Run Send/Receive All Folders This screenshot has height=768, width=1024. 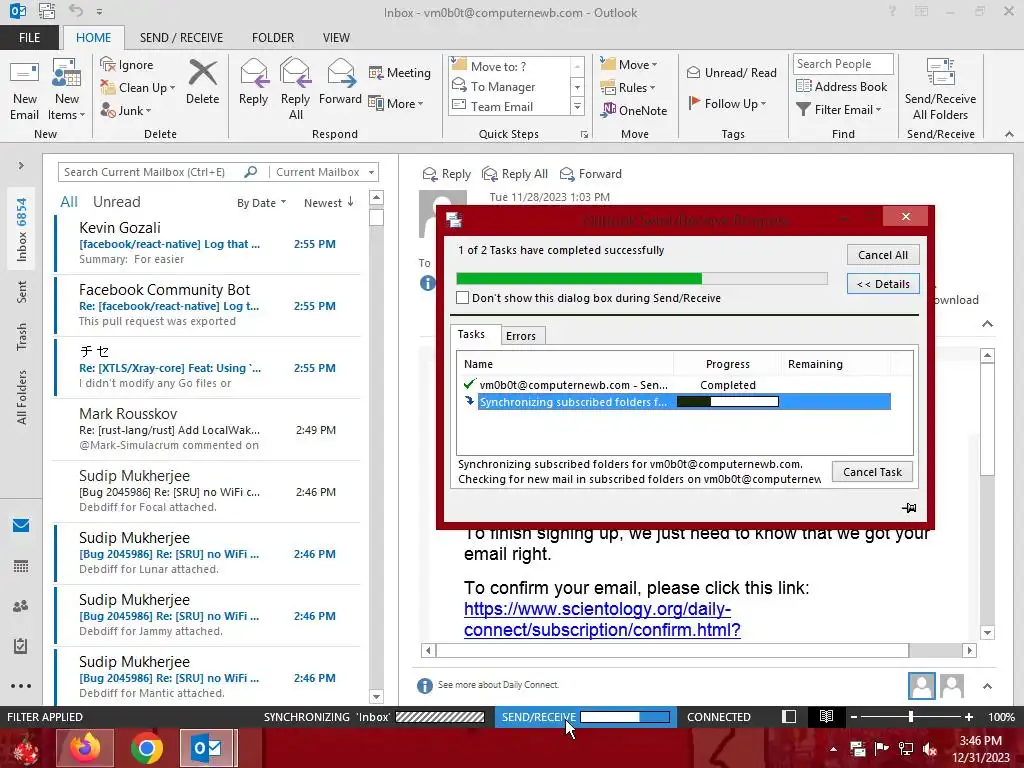(x=940, y=90)
